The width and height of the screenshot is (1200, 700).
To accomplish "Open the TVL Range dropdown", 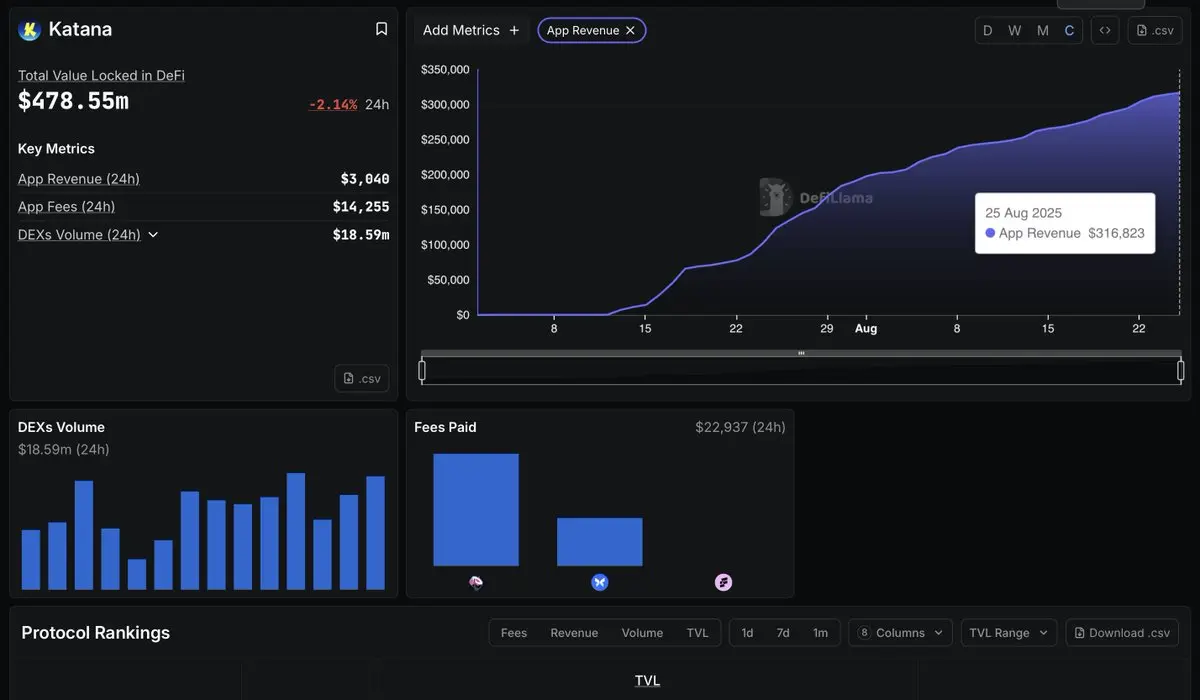I will pos(1009,633).
